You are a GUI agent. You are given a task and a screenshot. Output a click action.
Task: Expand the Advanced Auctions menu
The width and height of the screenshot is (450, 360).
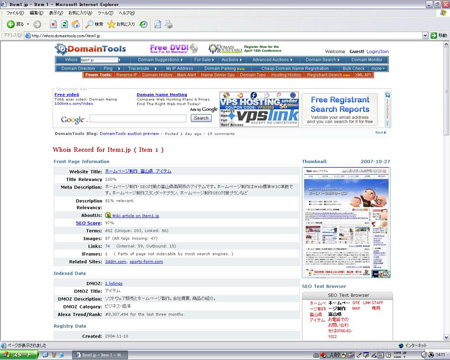tap(272, 60)
